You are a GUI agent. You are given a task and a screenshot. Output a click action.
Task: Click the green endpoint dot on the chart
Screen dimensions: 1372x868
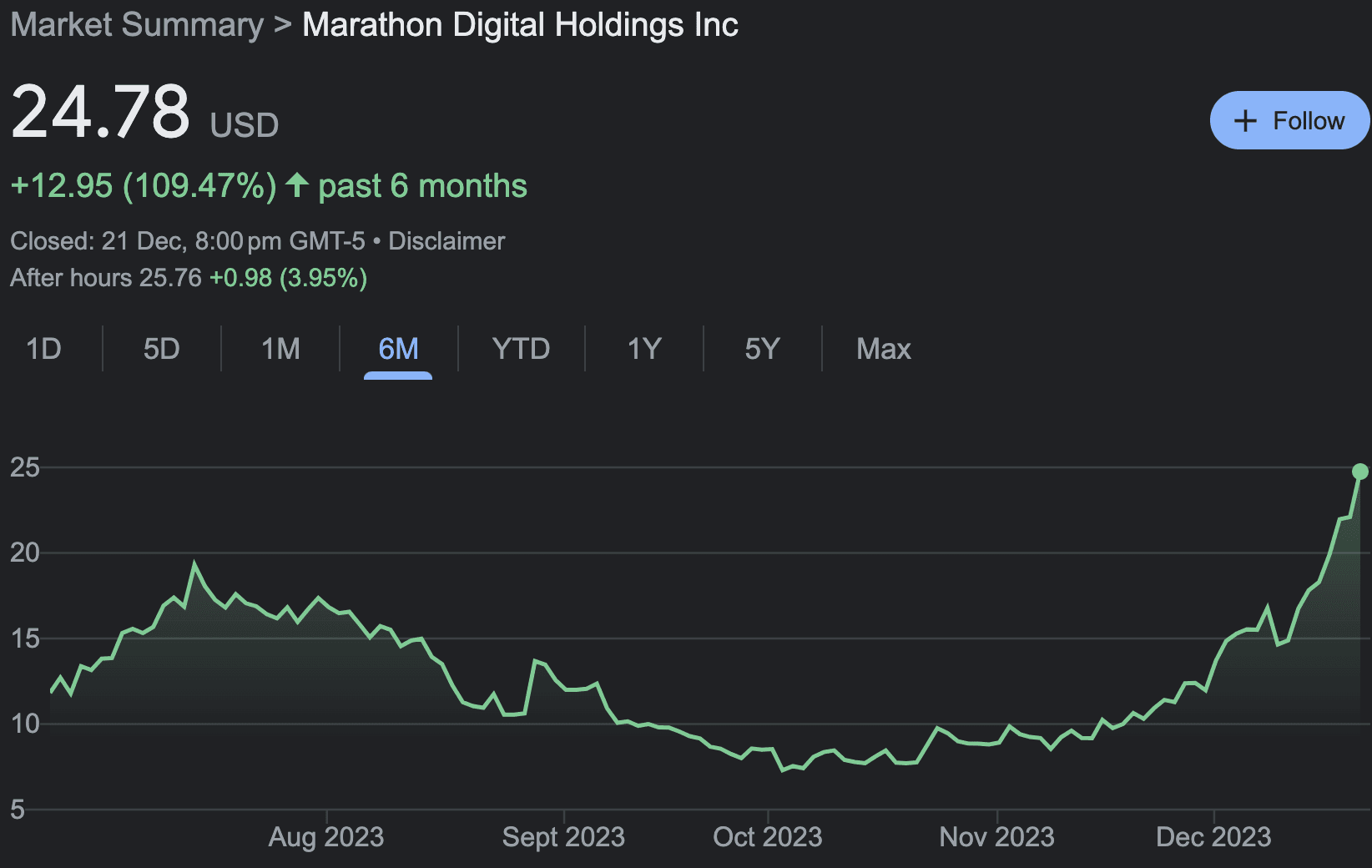(x=1360, y=472)
